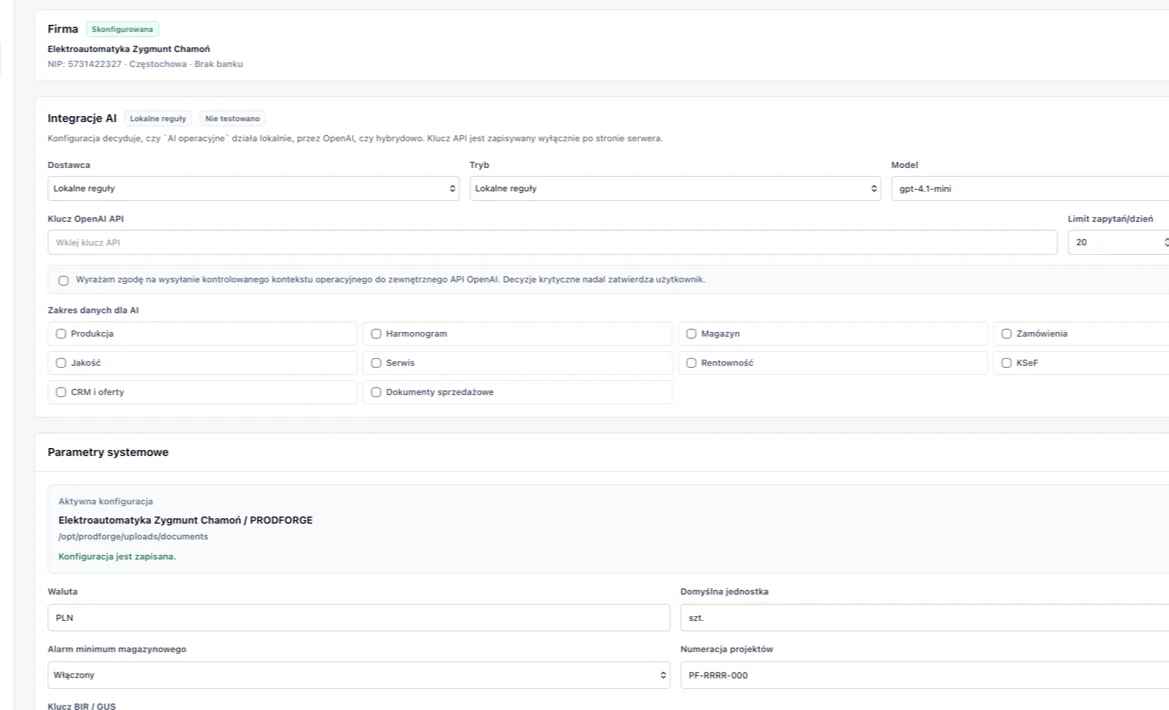The height and width of the screenshot is (710, 1169).
Task: Check the Serwis checkbox
Action: point(376,362)
